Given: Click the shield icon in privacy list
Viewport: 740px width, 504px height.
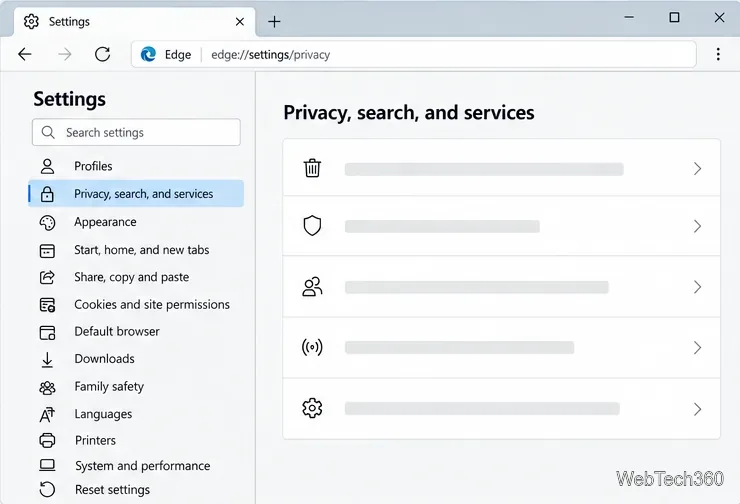Looking at the screenshot, I should [312, 226].
